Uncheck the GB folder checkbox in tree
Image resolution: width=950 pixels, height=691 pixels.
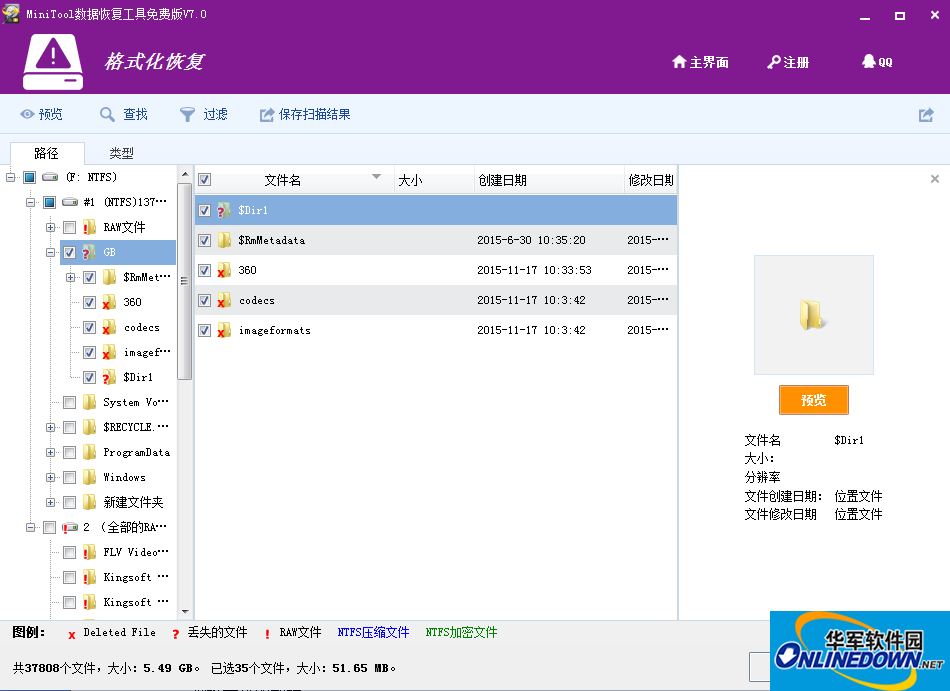pyautogui.click(x=69, y=252)
